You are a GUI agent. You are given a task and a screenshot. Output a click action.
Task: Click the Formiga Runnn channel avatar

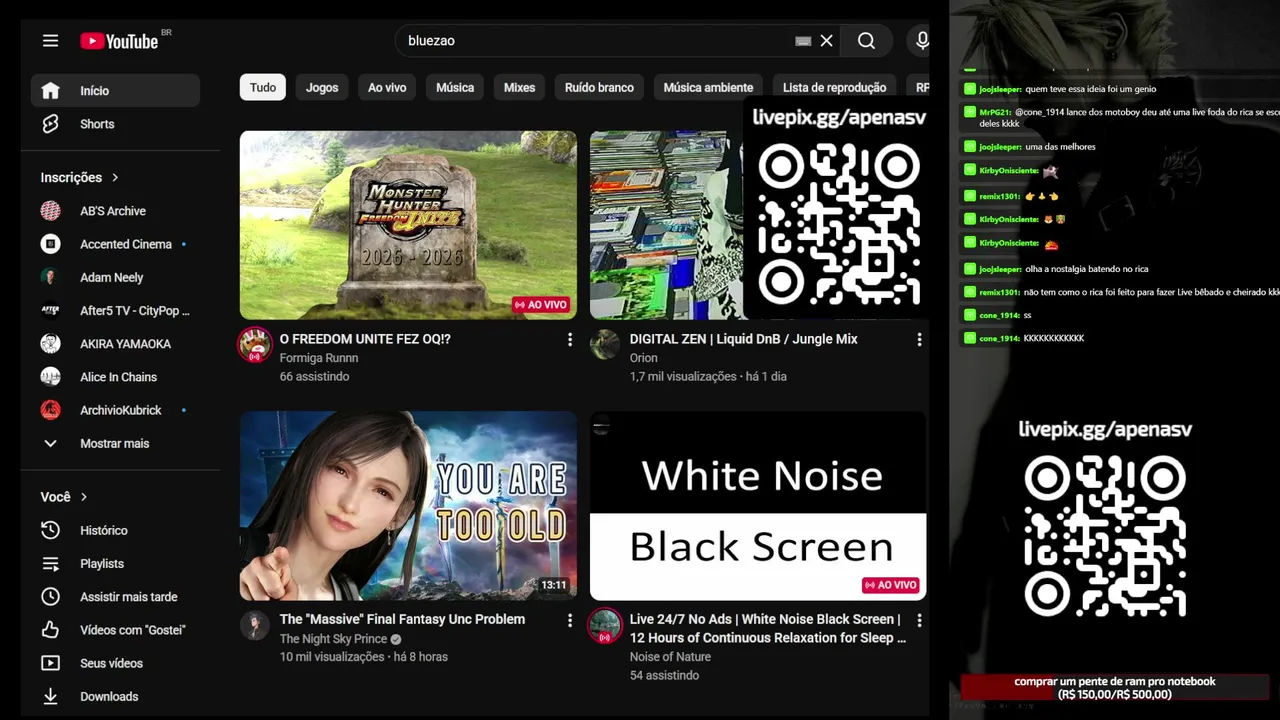click(x=255, y=344)
